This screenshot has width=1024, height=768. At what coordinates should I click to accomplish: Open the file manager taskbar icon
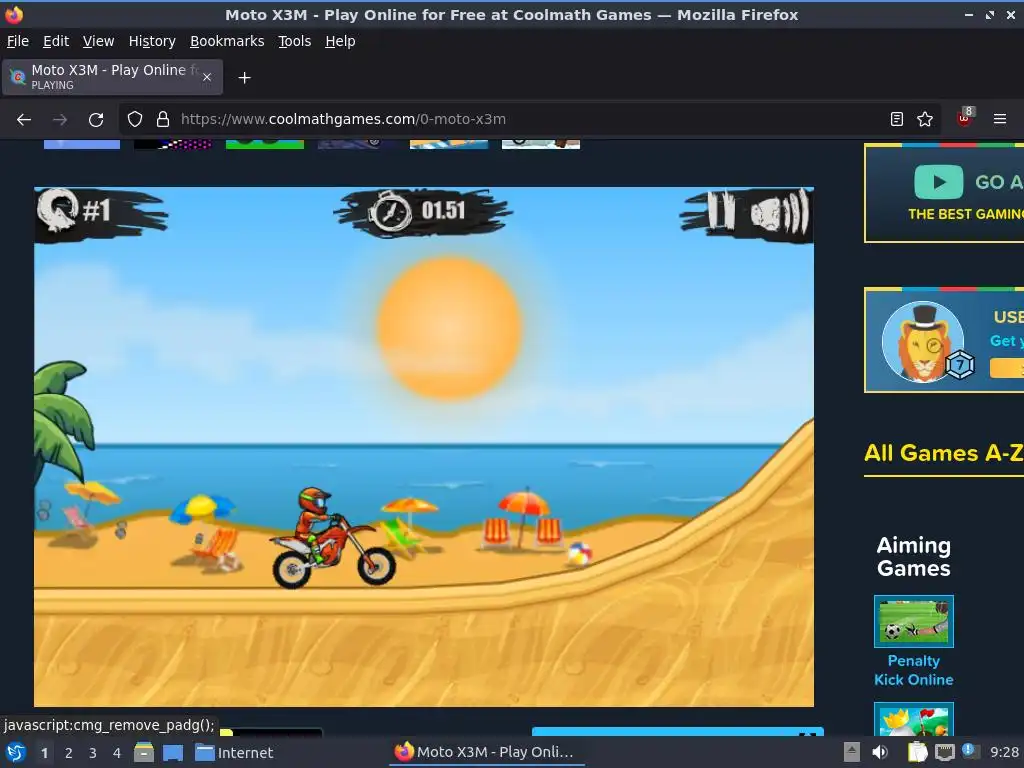coord(144,753)
